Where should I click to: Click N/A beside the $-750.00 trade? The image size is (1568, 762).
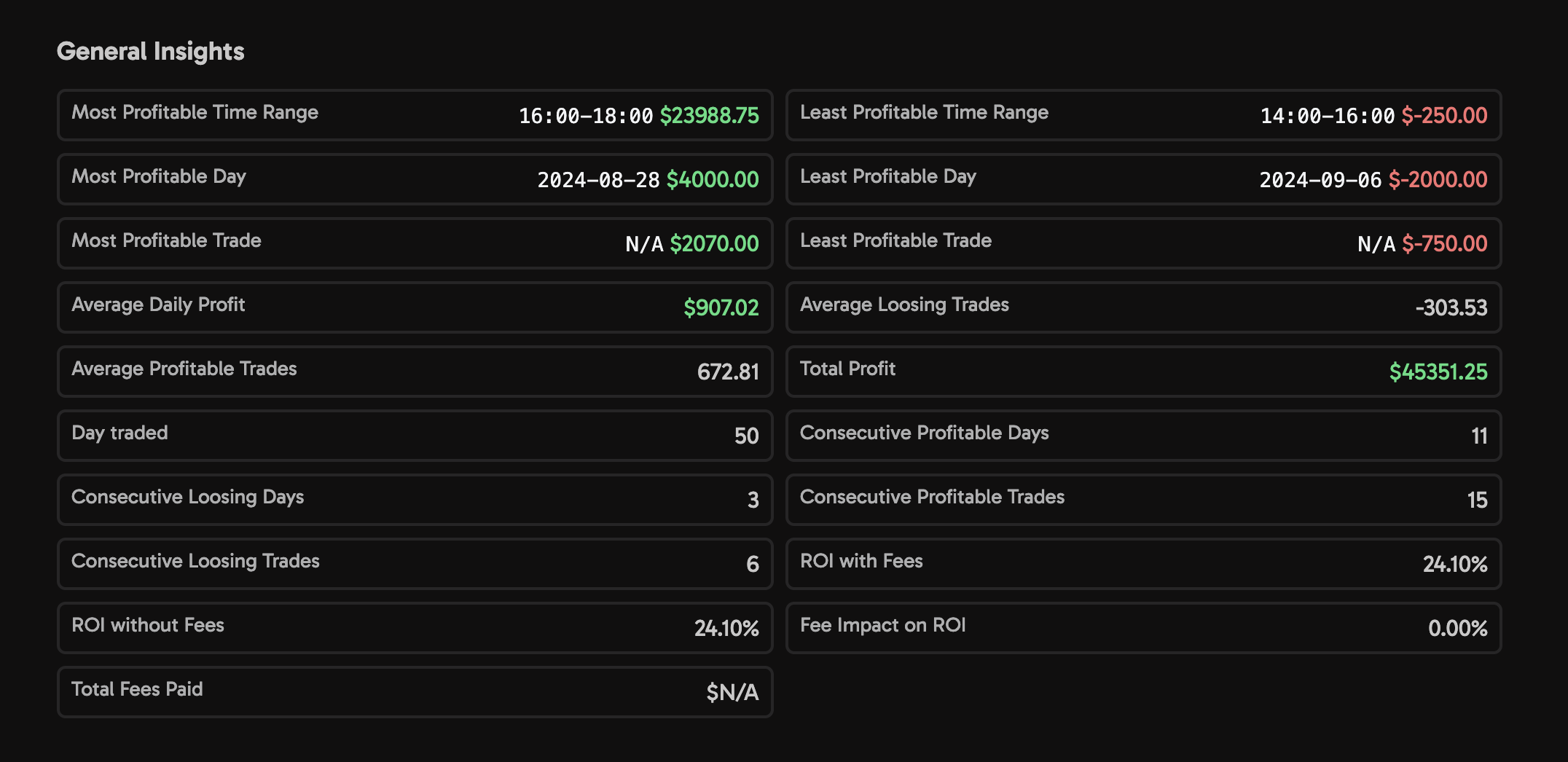(x=1376, y=244)
